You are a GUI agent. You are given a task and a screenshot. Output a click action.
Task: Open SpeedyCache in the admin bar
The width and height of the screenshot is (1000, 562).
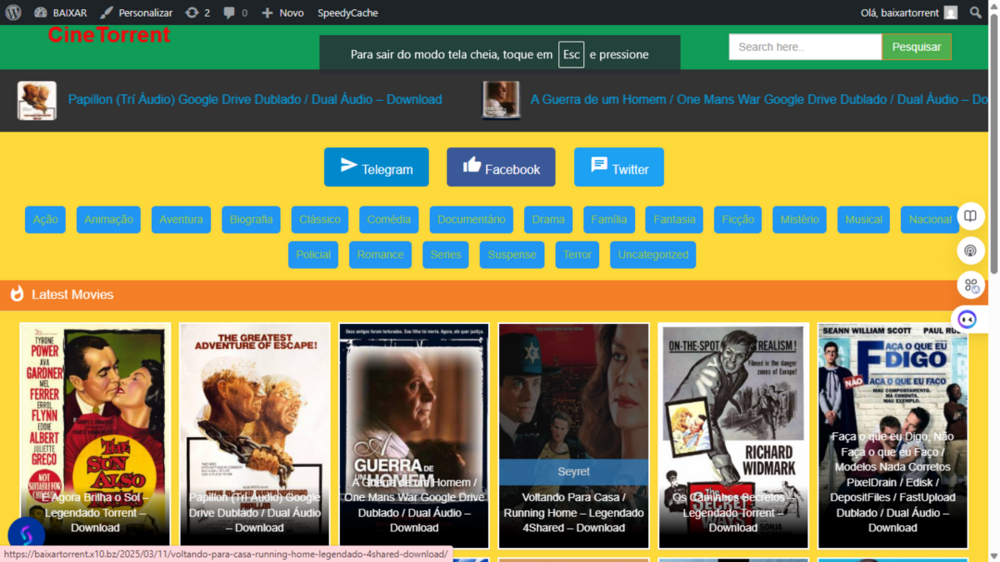(x=348, y=13)
